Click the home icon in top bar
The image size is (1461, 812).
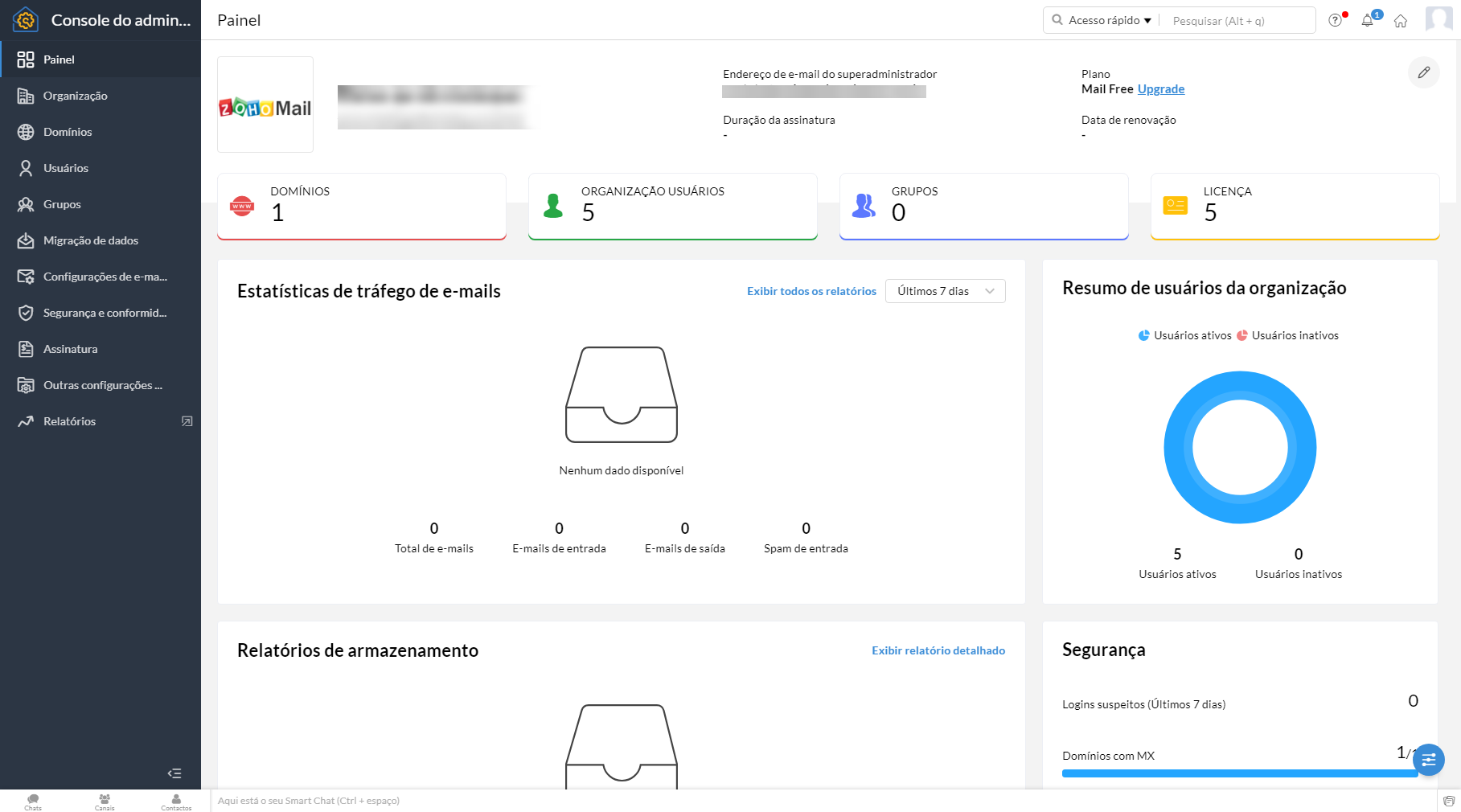[1400, 21]
